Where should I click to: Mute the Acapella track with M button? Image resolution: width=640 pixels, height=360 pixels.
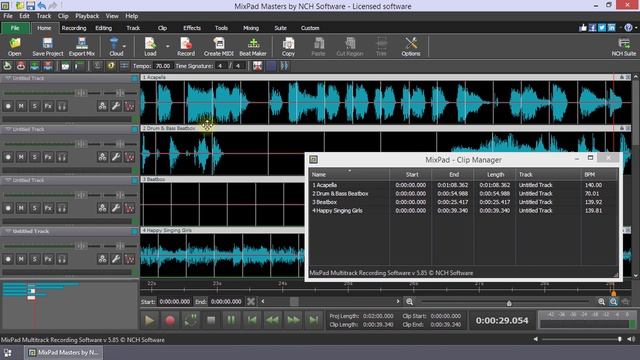click(x=21, y=106)
